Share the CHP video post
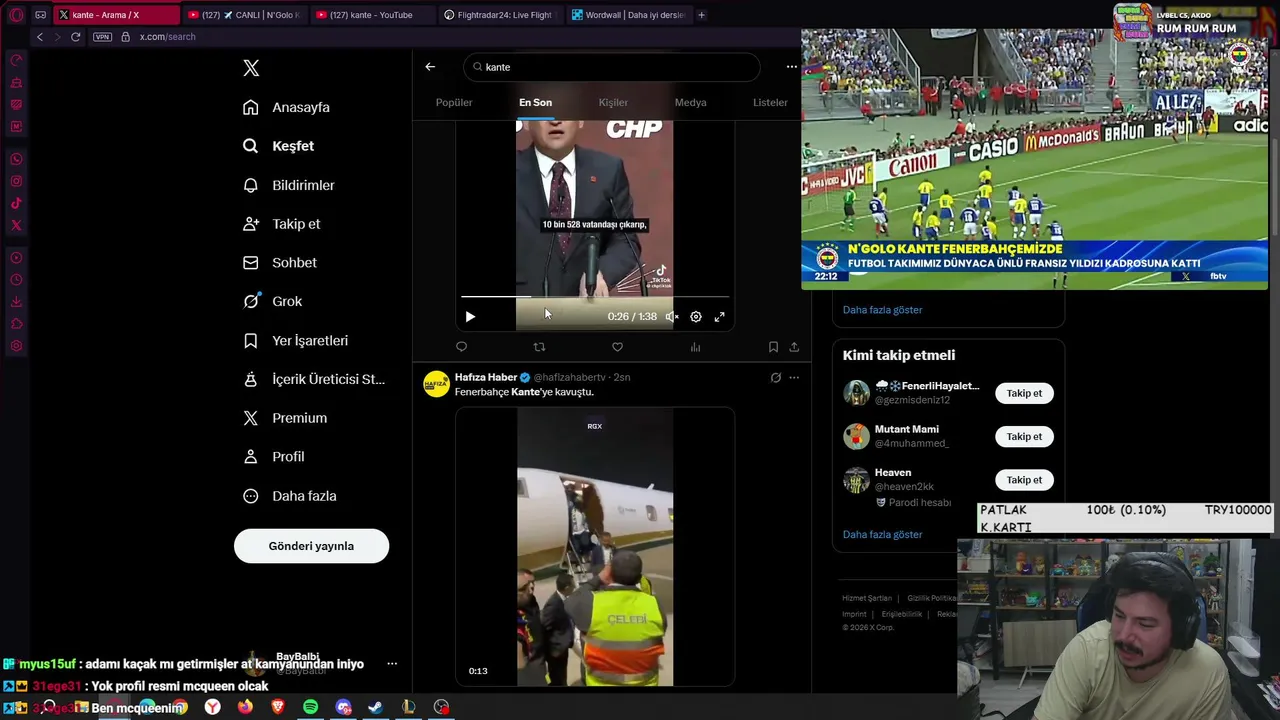Viewport: 1280px width, 720px height. tap(794, 347)
